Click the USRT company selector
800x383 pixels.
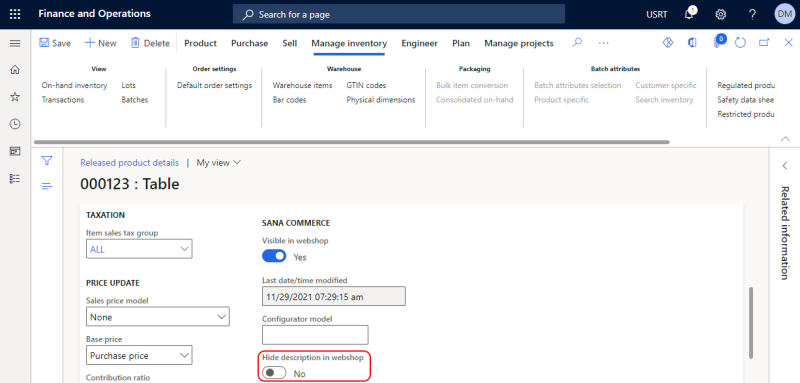pos(656,14)
